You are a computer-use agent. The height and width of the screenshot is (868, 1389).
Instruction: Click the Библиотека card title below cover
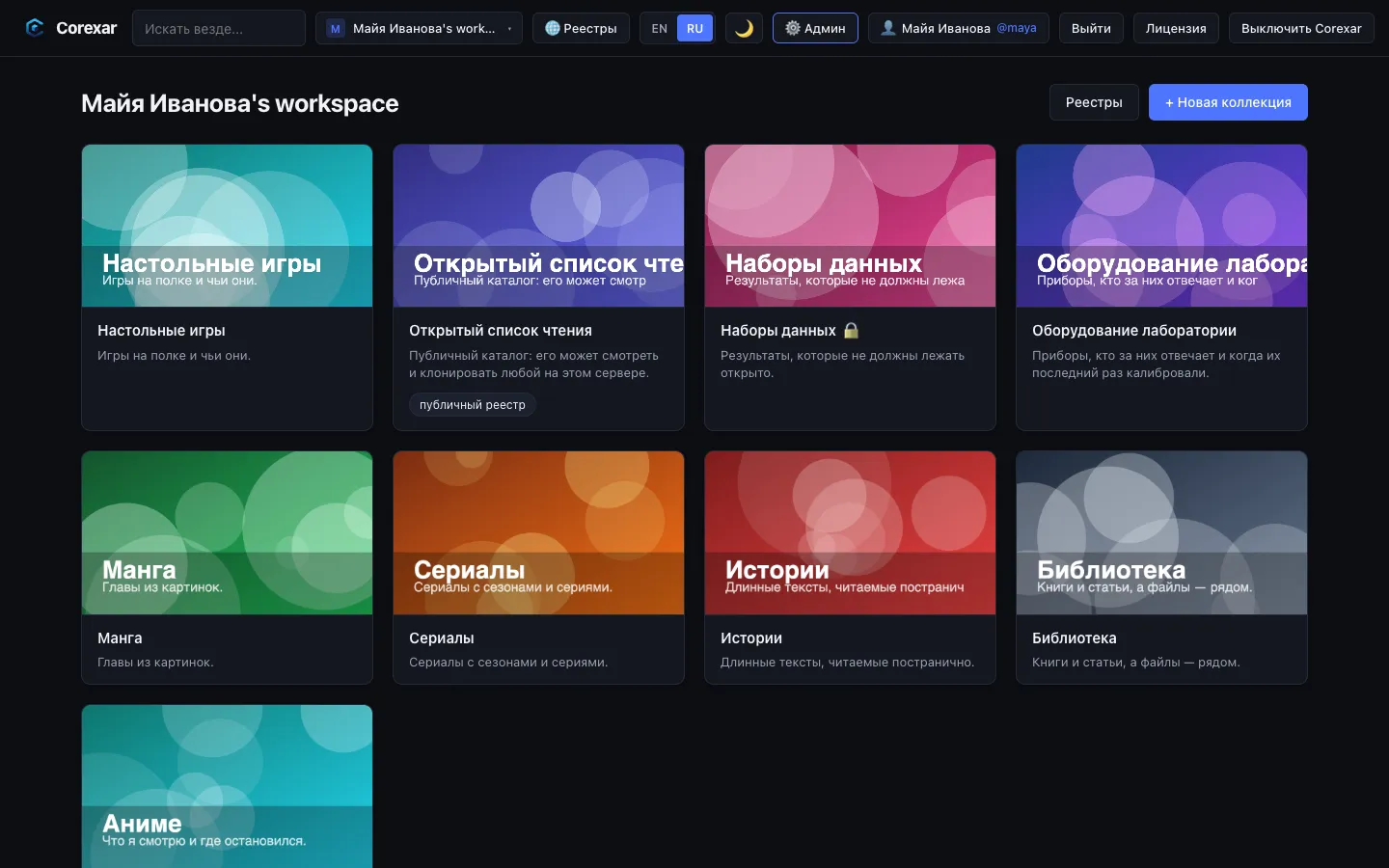tap(1075, 637)
